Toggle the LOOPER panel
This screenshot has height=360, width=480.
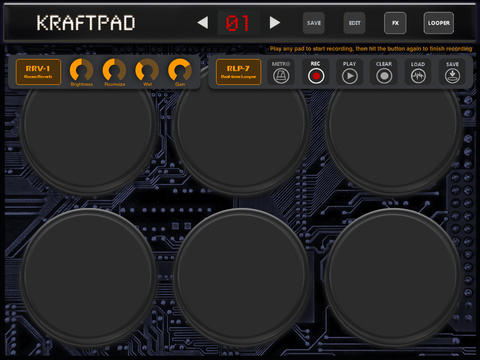pyautogui.click(x=439, y=23)
